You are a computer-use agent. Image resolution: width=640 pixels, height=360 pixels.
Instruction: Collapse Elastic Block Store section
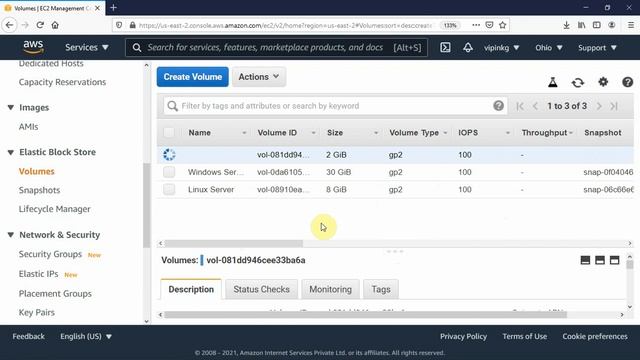coord(11,152)
